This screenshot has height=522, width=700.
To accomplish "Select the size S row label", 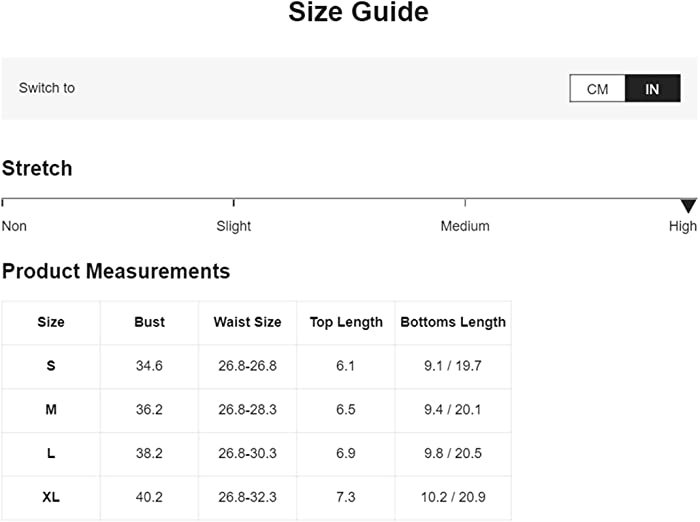I will pos(51,366).
